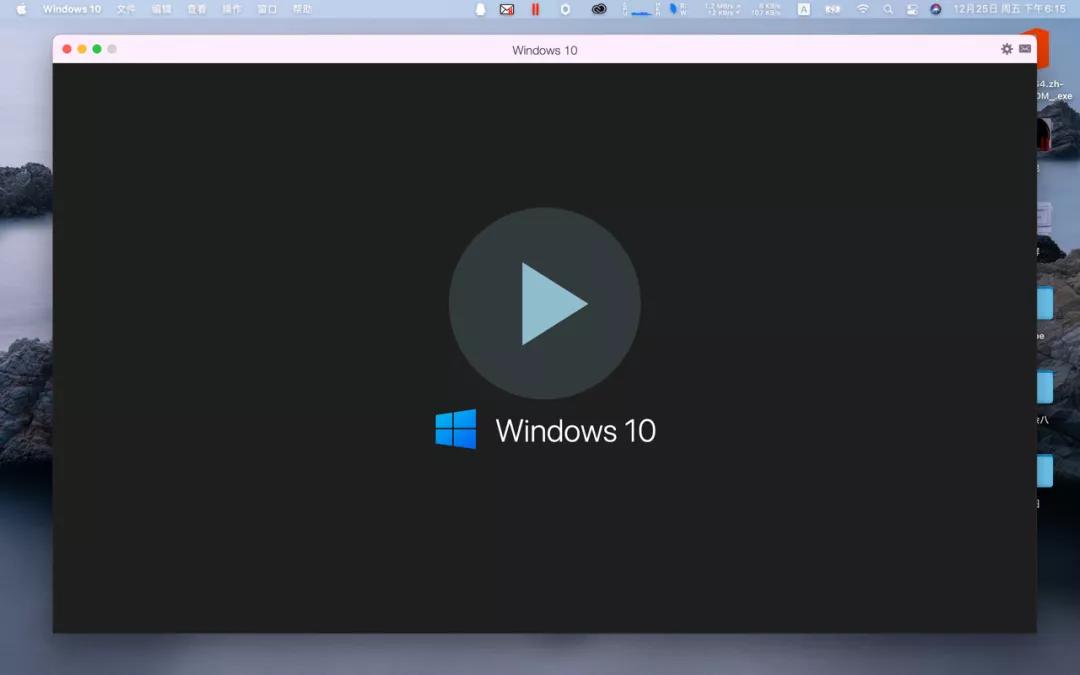
Task: Open the Windows 10 application menu
Action: (x=71, y=9)
